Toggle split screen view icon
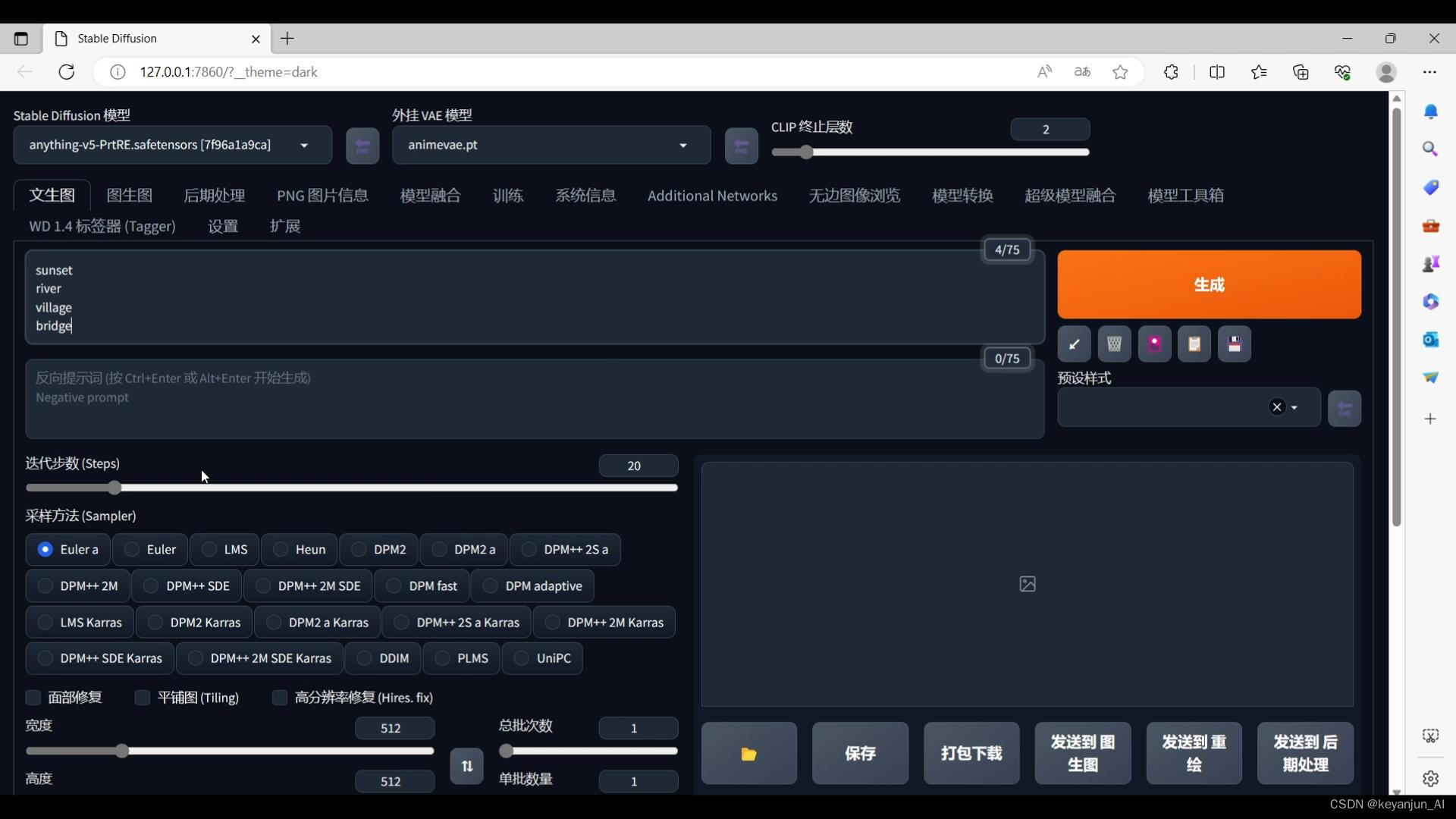 (1217, 72)
